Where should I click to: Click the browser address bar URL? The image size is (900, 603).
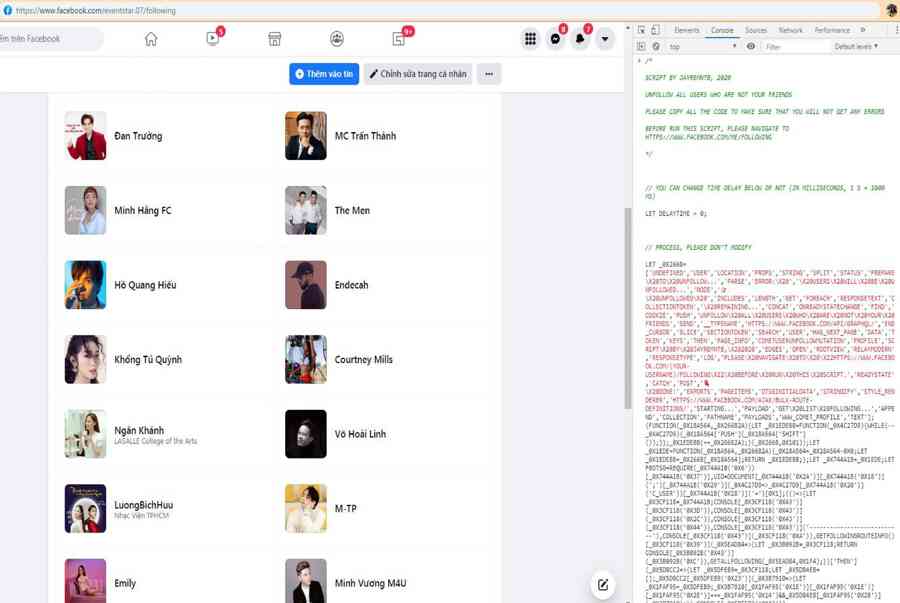pos(96,10)
